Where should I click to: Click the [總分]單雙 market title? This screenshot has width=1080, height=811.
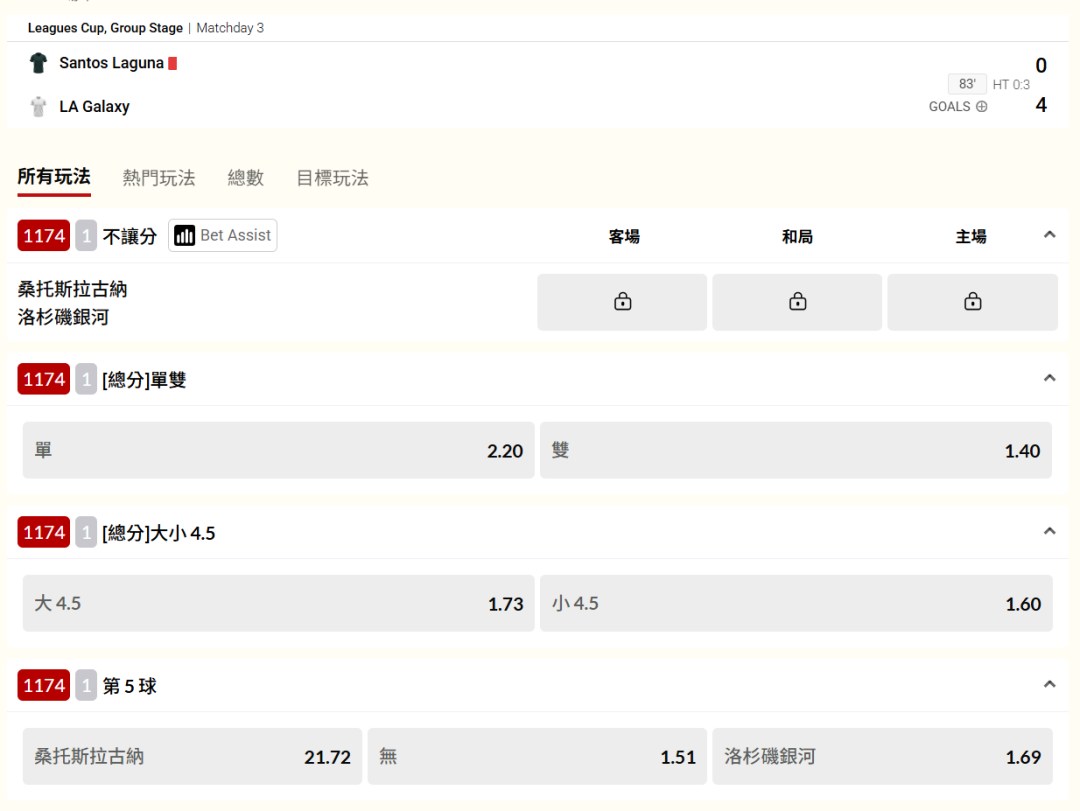point(144,380)
